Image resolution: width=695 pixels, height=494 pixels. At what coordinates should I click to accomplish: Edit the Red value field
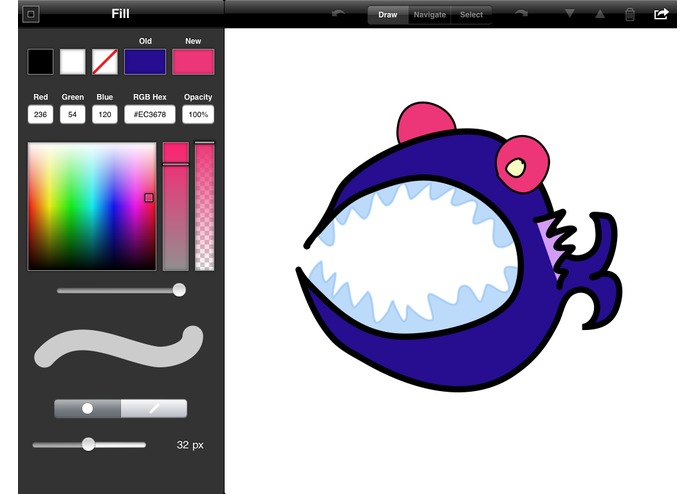click(x=40, y=114)
